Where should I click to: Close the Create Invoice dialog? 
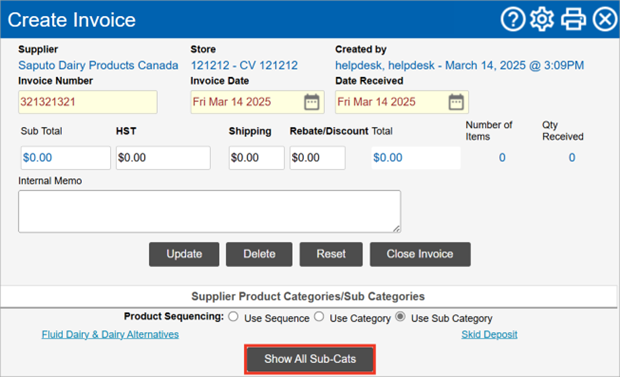click(605, 19)
